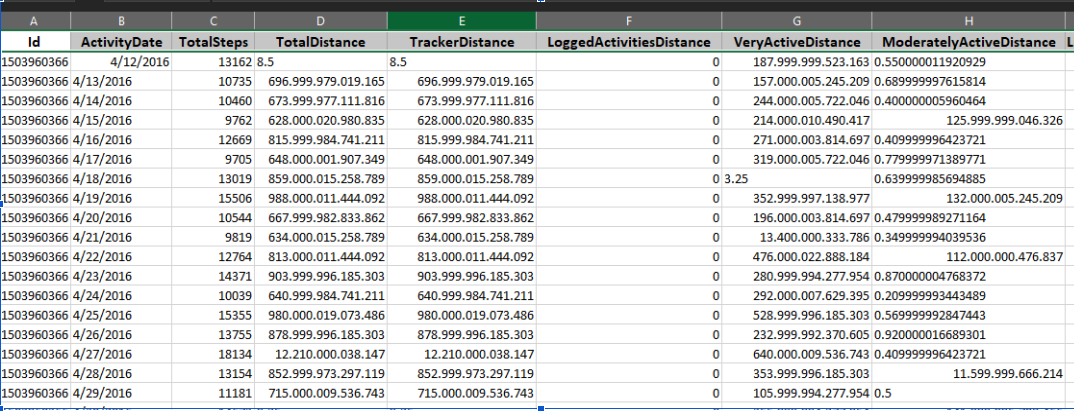Select TotalSteps cell 10735
Viewport: 1074px width, 411px height.
pyautogui.click(x=213, y=82)
